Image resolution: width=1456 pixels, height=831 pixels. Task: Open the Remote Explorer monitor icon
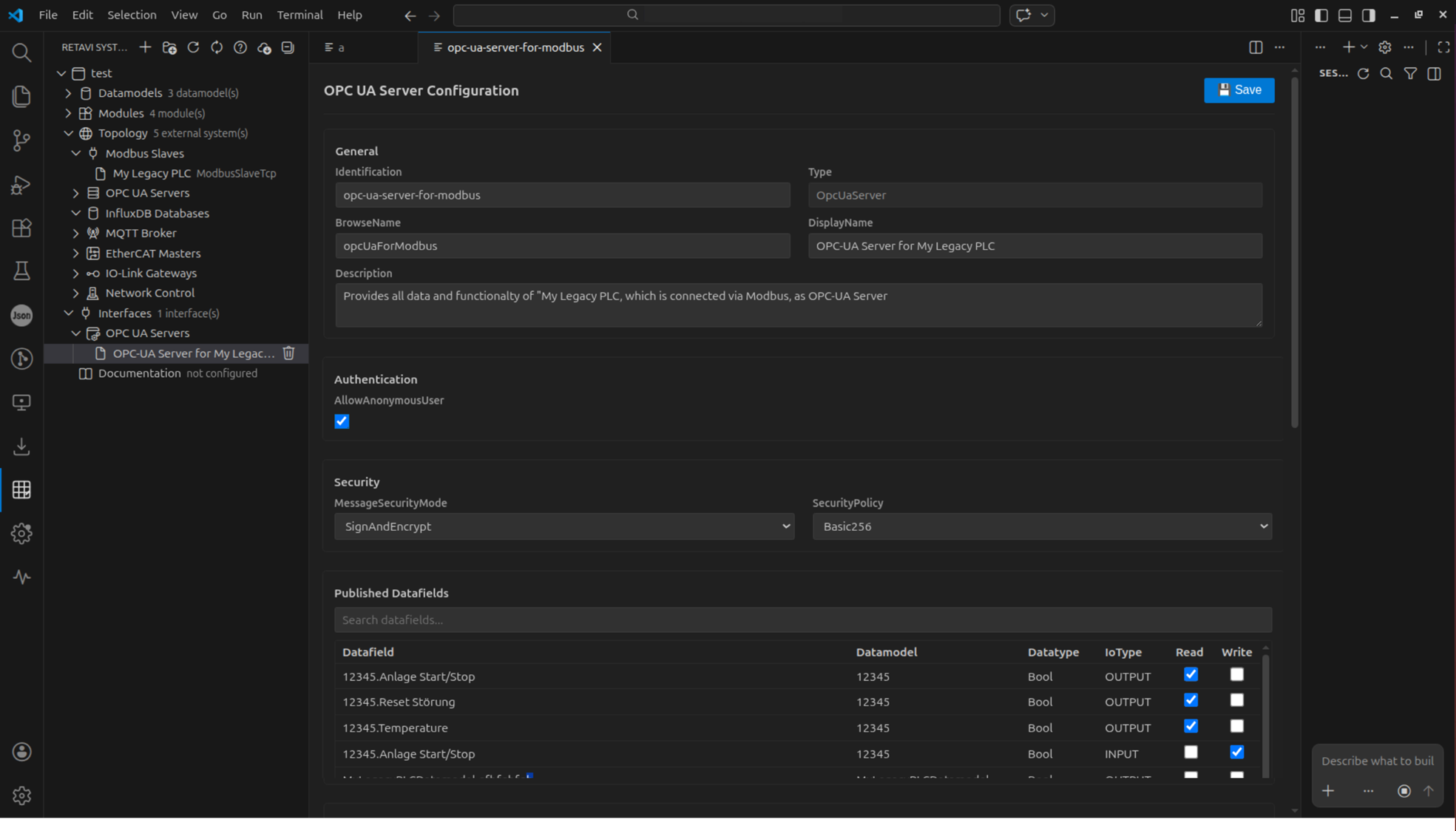(x=21, y=402)
